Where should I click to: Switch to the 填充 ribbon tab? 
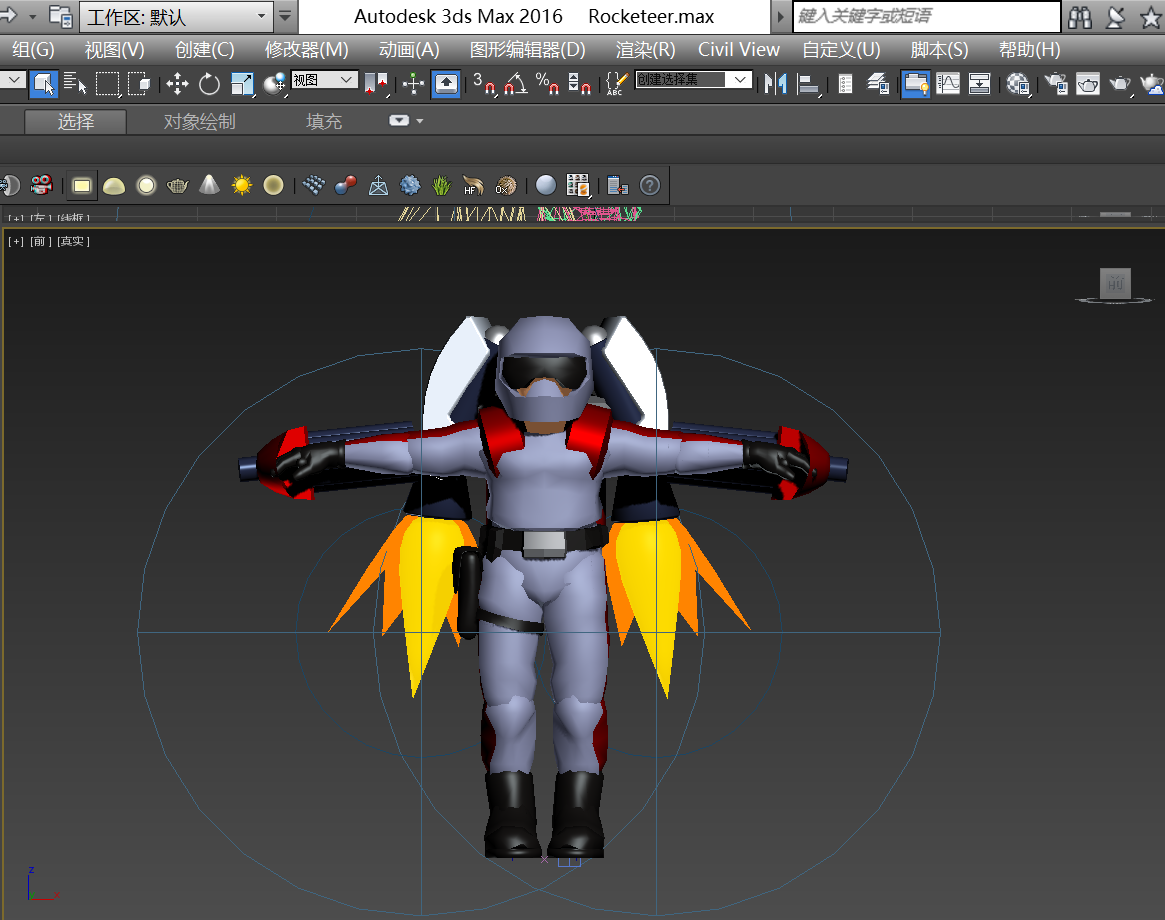click(324, 121)
